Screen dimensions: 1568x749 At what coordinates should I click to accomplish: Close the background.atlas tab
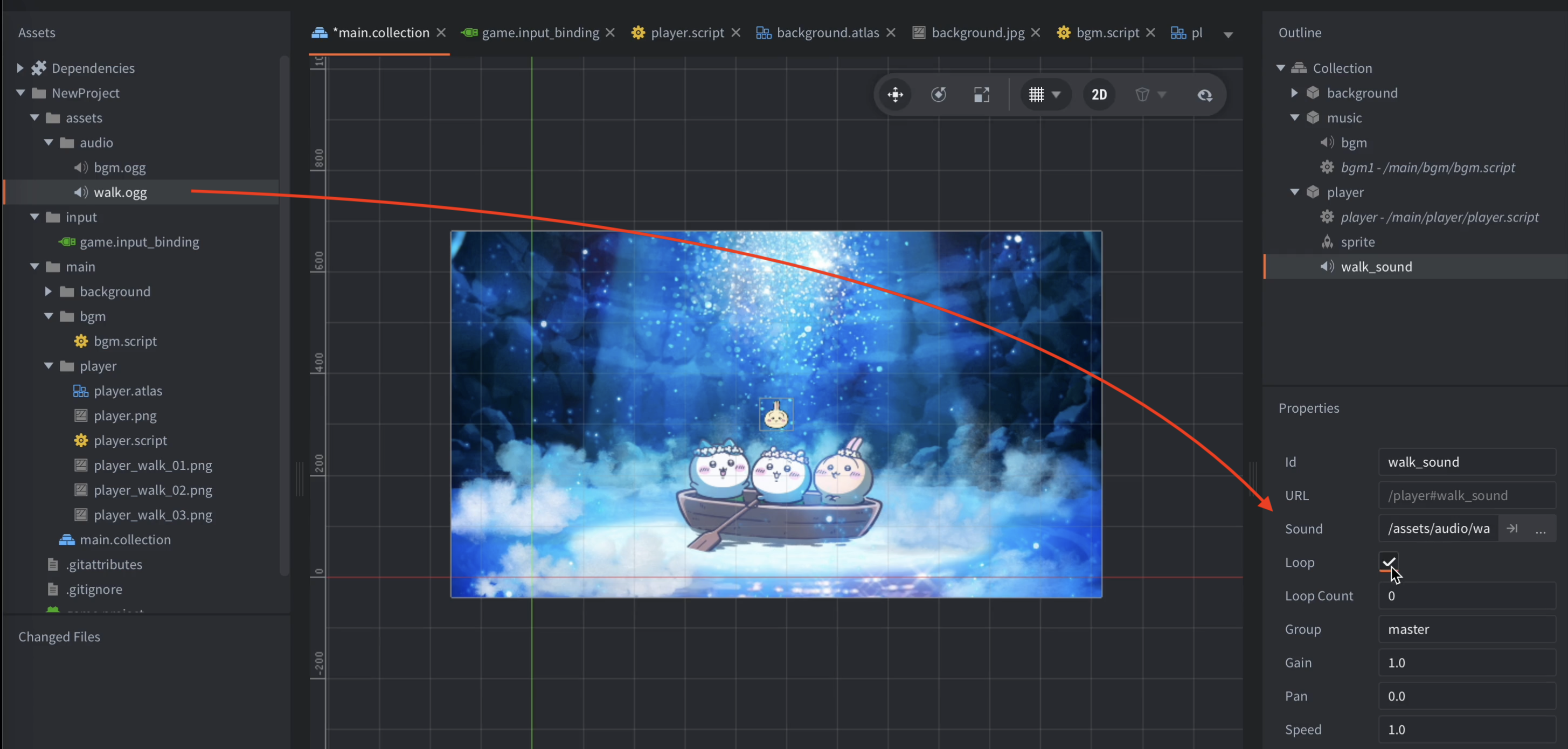[x=891, y=32]
